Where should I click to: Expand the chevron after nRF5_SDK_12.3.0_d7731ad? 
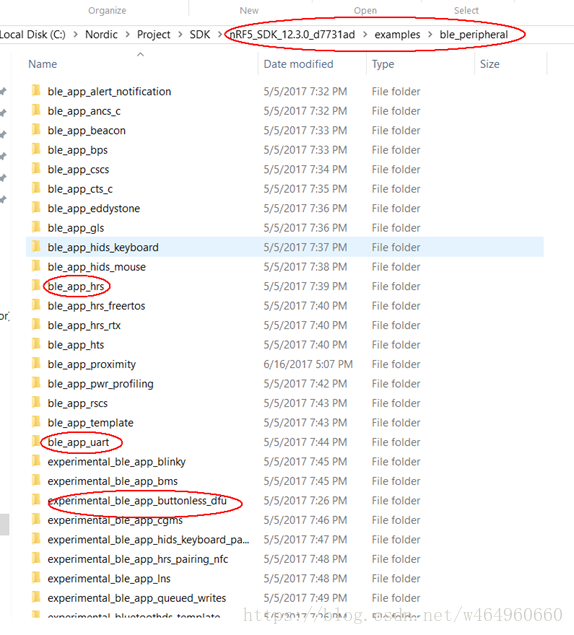coord(365,35)
